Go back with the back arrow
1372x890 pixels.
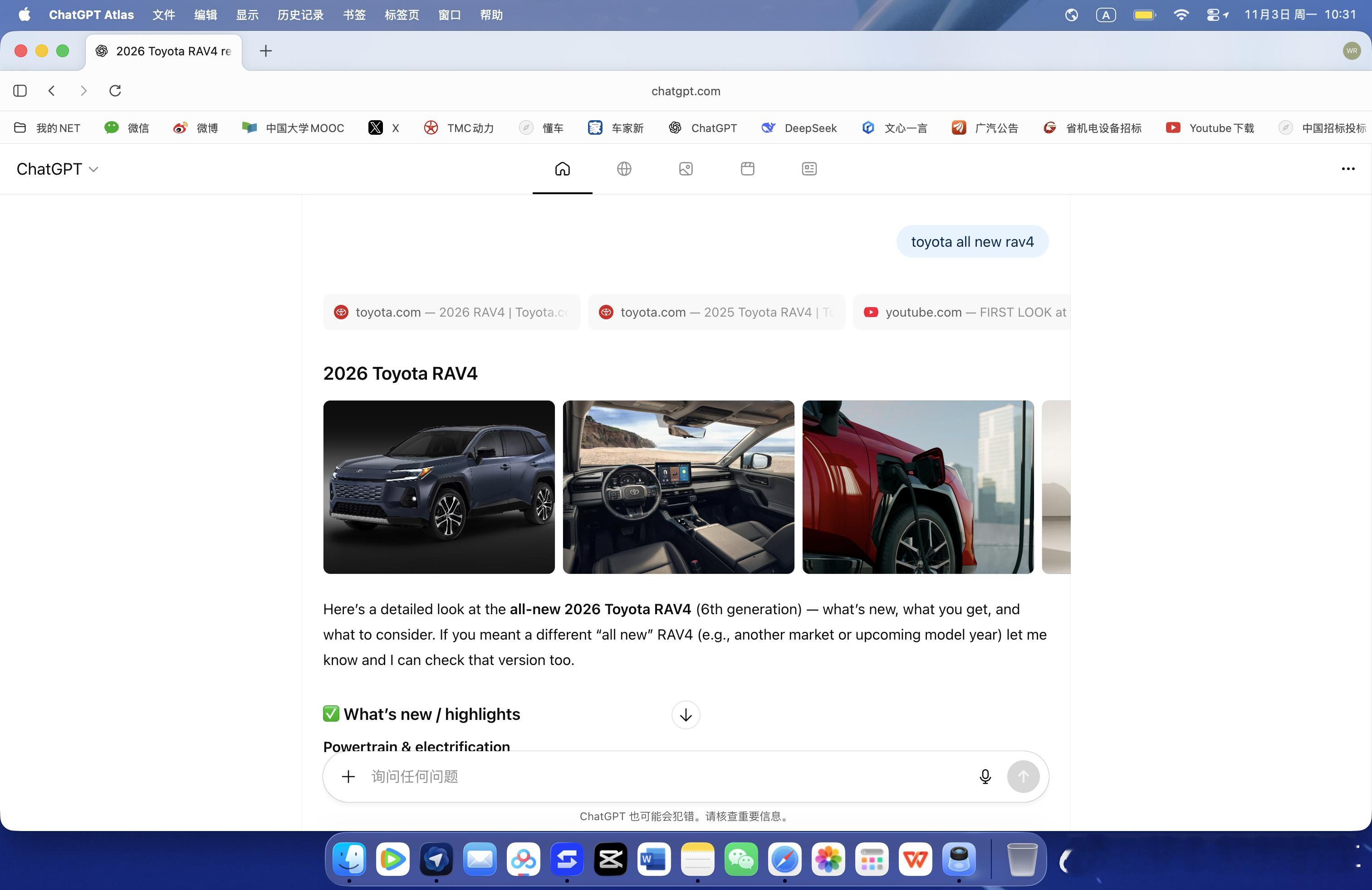[52, 91]
